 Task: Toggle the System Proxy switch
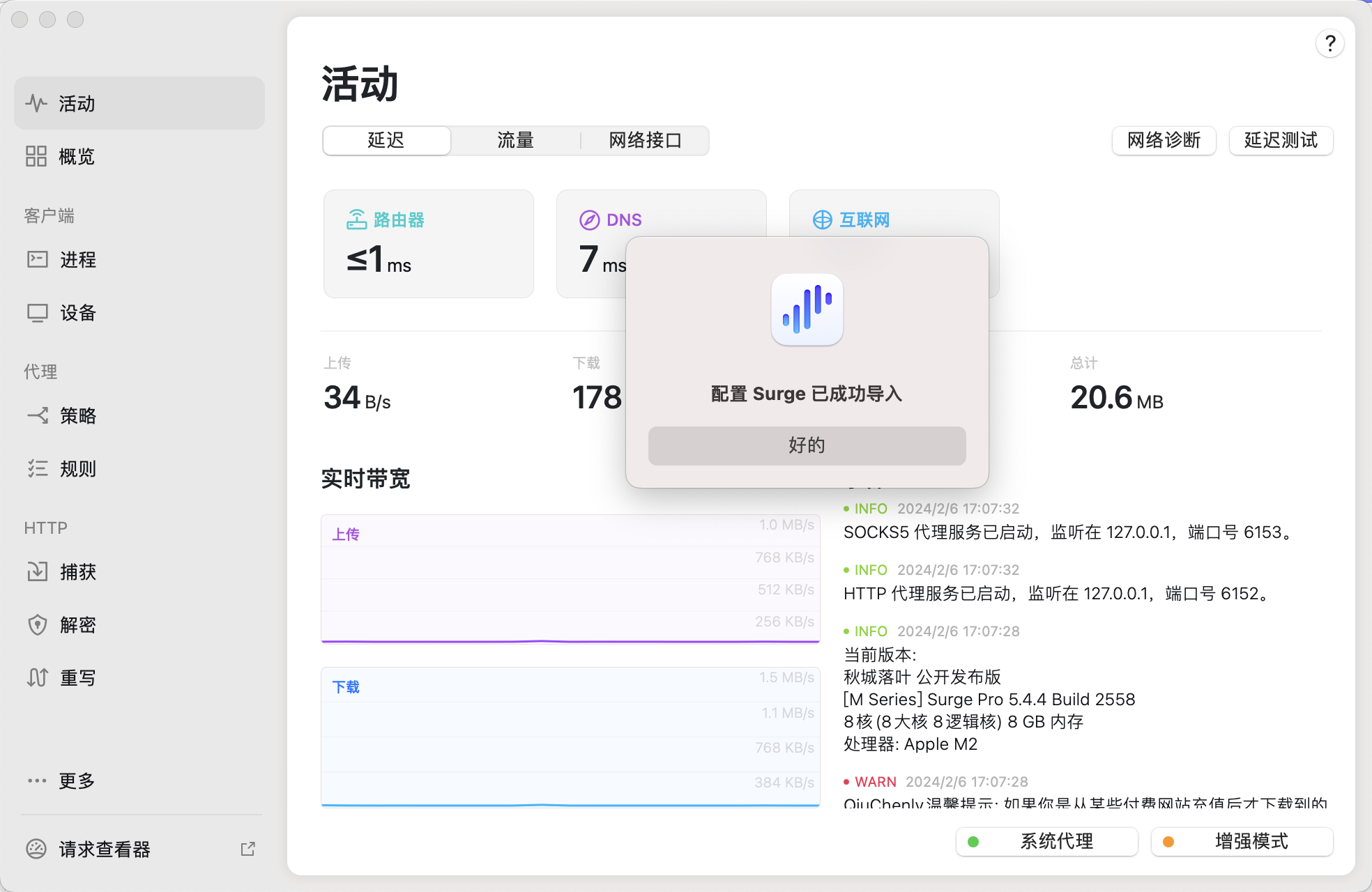point(1046,842)
